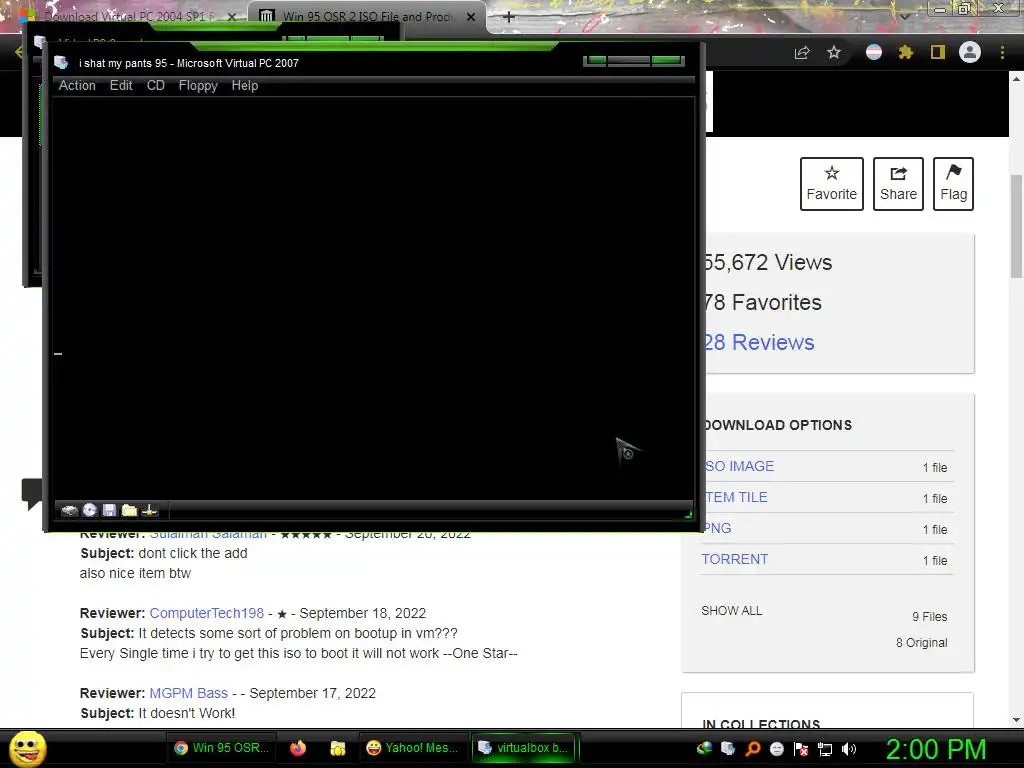Click the Share button
The width and height of the screenshot is (1024, 768).
pyautogui.click(x=898, y=184)
